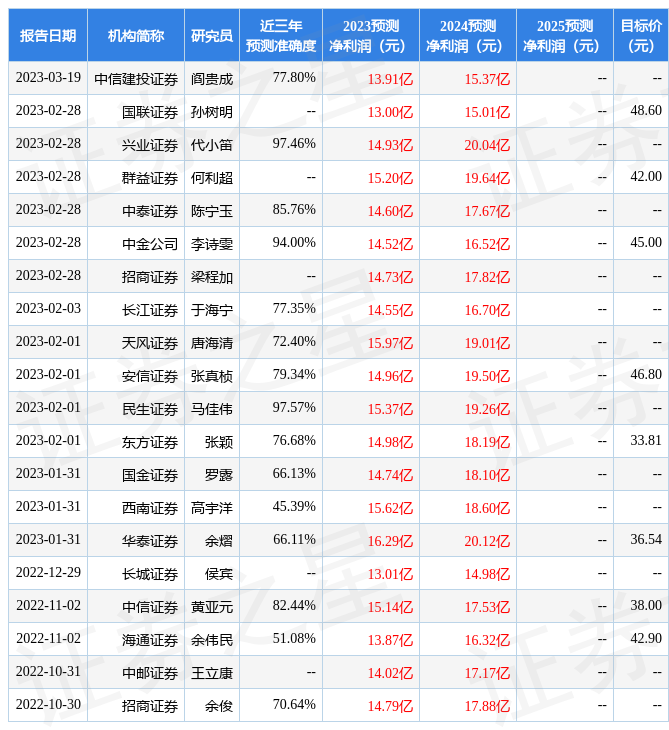
Task: Click target price 33.81
Action: coord(646,440)
